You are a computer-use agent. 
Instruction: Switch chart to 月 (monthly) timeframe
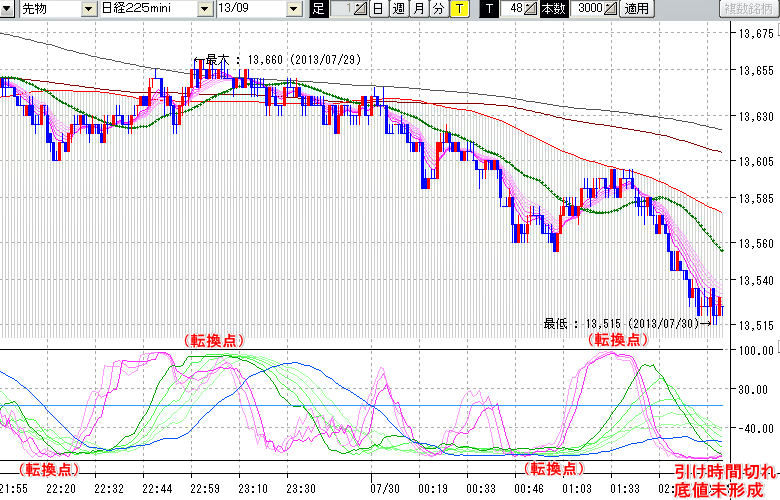click(x=419, y=9)
